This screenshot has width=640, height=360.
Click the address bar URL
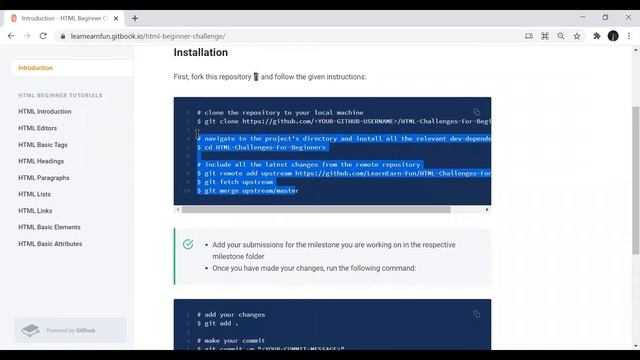point(148,36)
